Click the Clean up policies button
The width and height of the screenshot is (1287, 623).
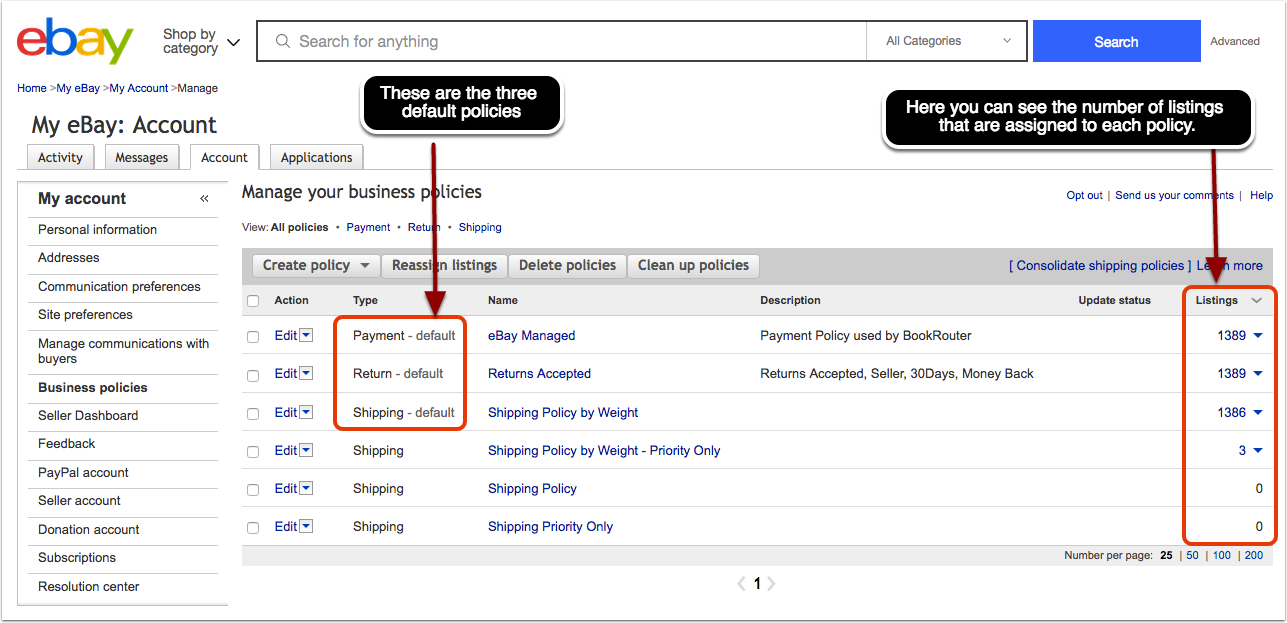(x=693, y=265)
